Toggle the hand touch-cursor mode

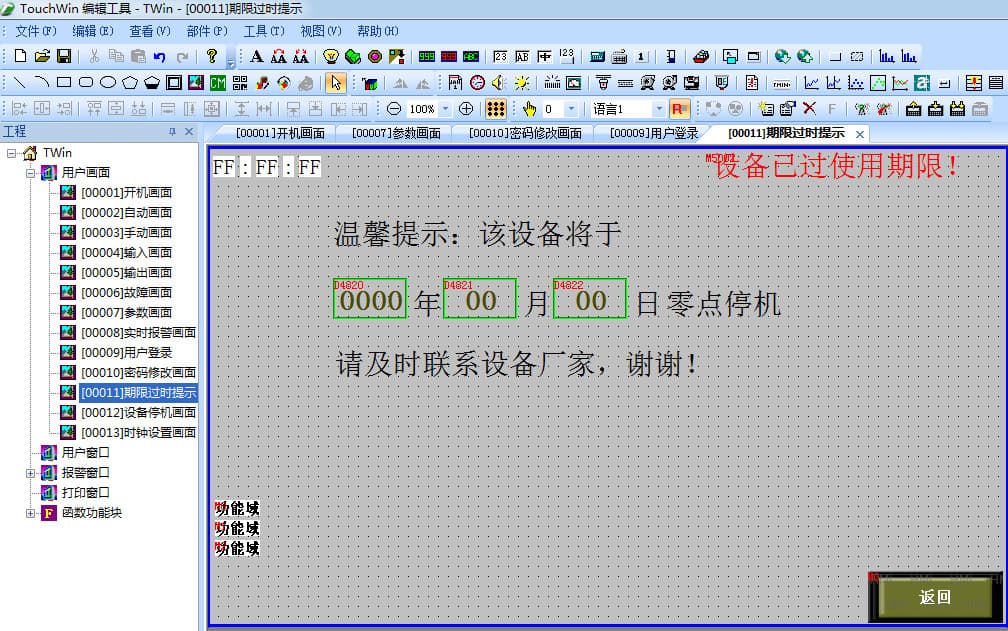(x=529, y=108)
